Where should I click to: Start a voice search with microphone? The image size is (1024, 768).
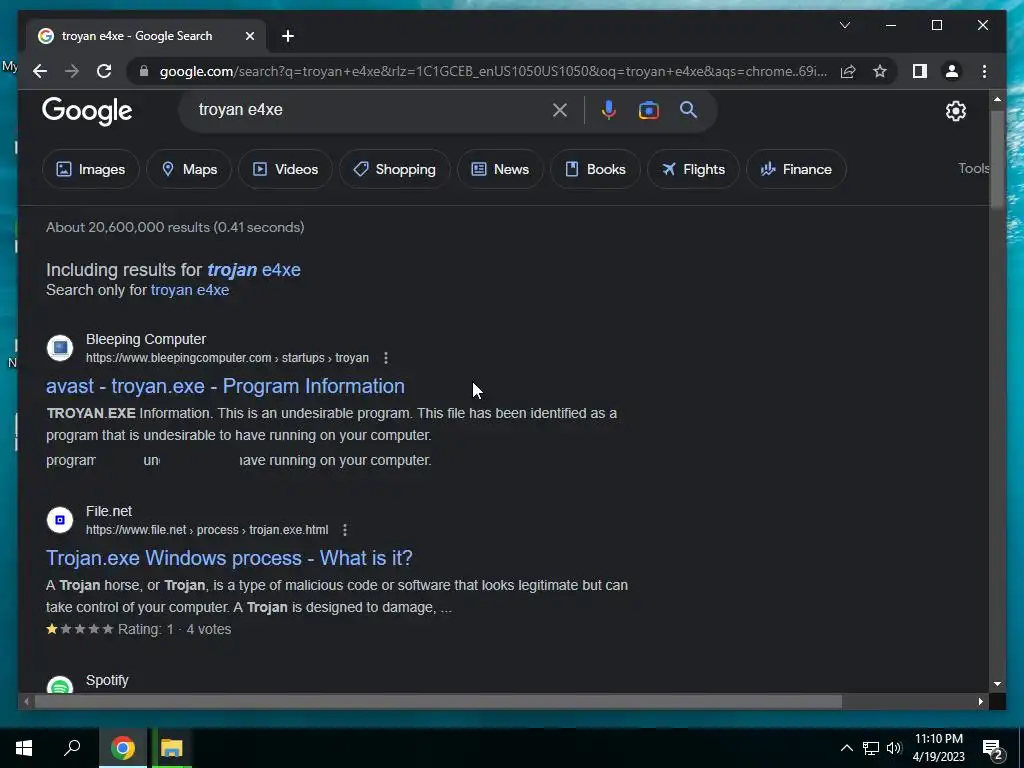609,110
